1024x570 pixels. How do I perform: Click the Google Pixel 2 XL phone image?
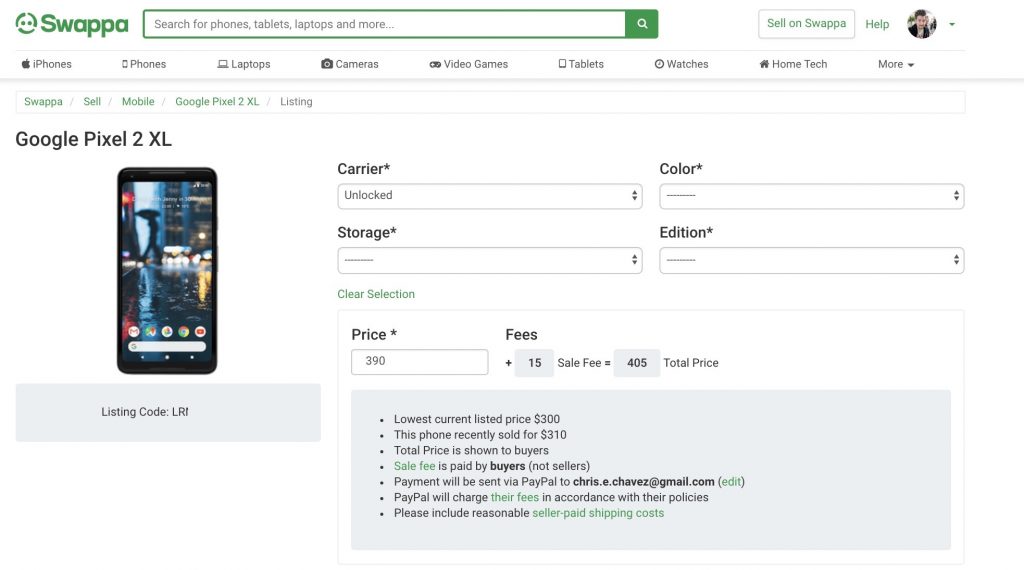point(167,270)
